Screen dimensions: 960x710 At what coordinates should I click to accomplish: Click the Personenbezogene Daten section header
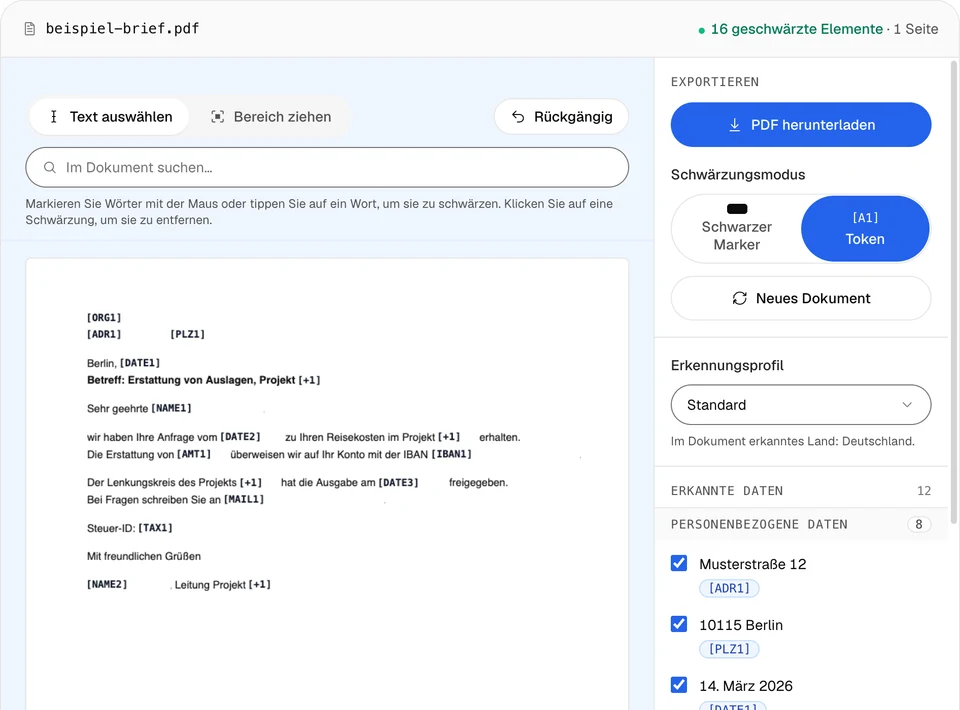click(x=801, y=525)
